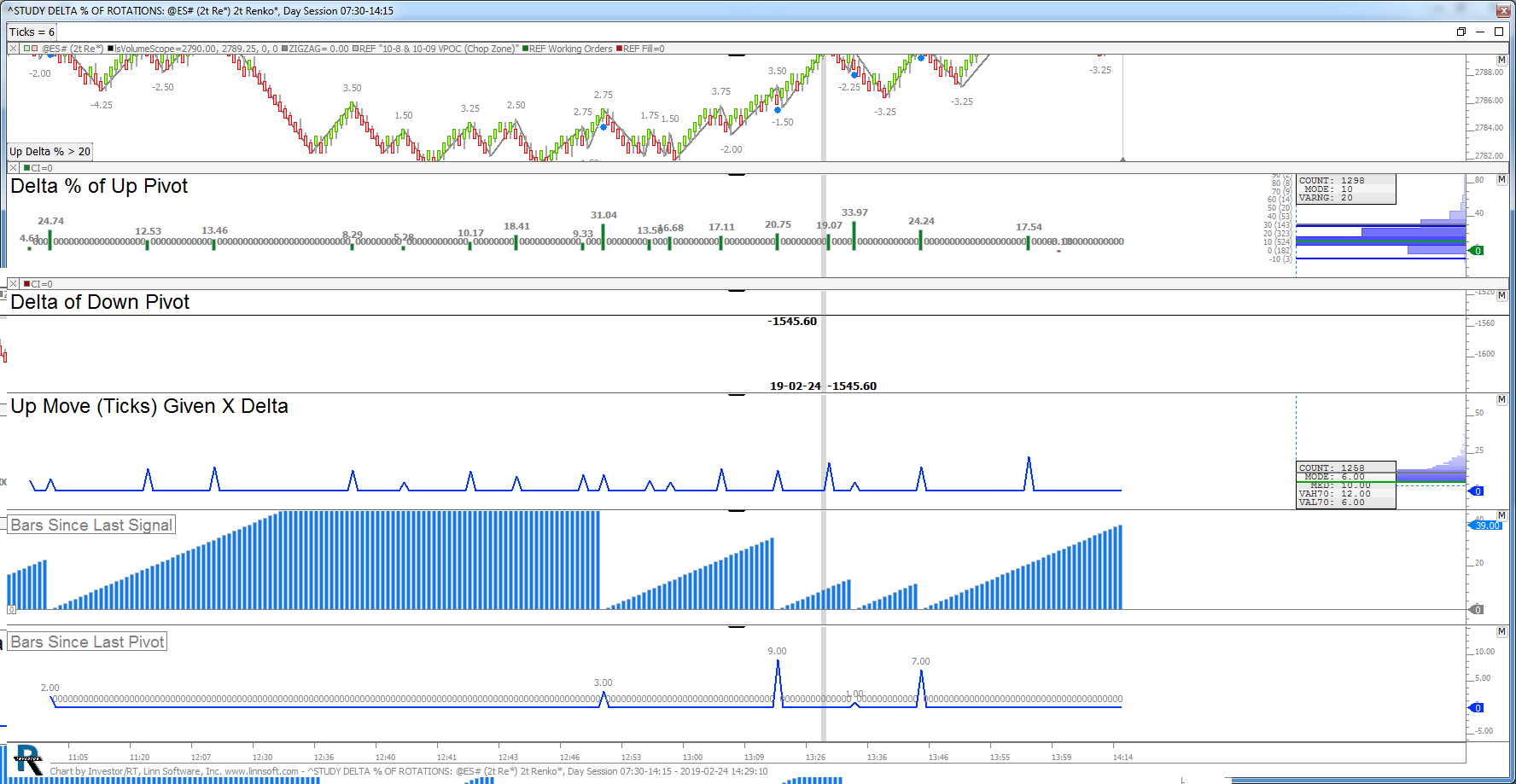Click the blue 0 marker on Up Move scale
Image resolution: width=1516 pixels, height=784 pixels.
tap(1477, 491)
